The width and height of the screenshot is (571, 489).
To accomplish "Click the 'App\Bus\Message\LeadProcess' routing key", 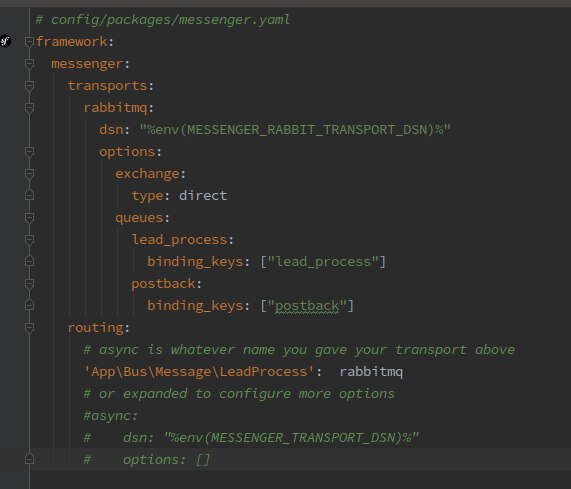I will pyautogui.click(x=198, y=372).
